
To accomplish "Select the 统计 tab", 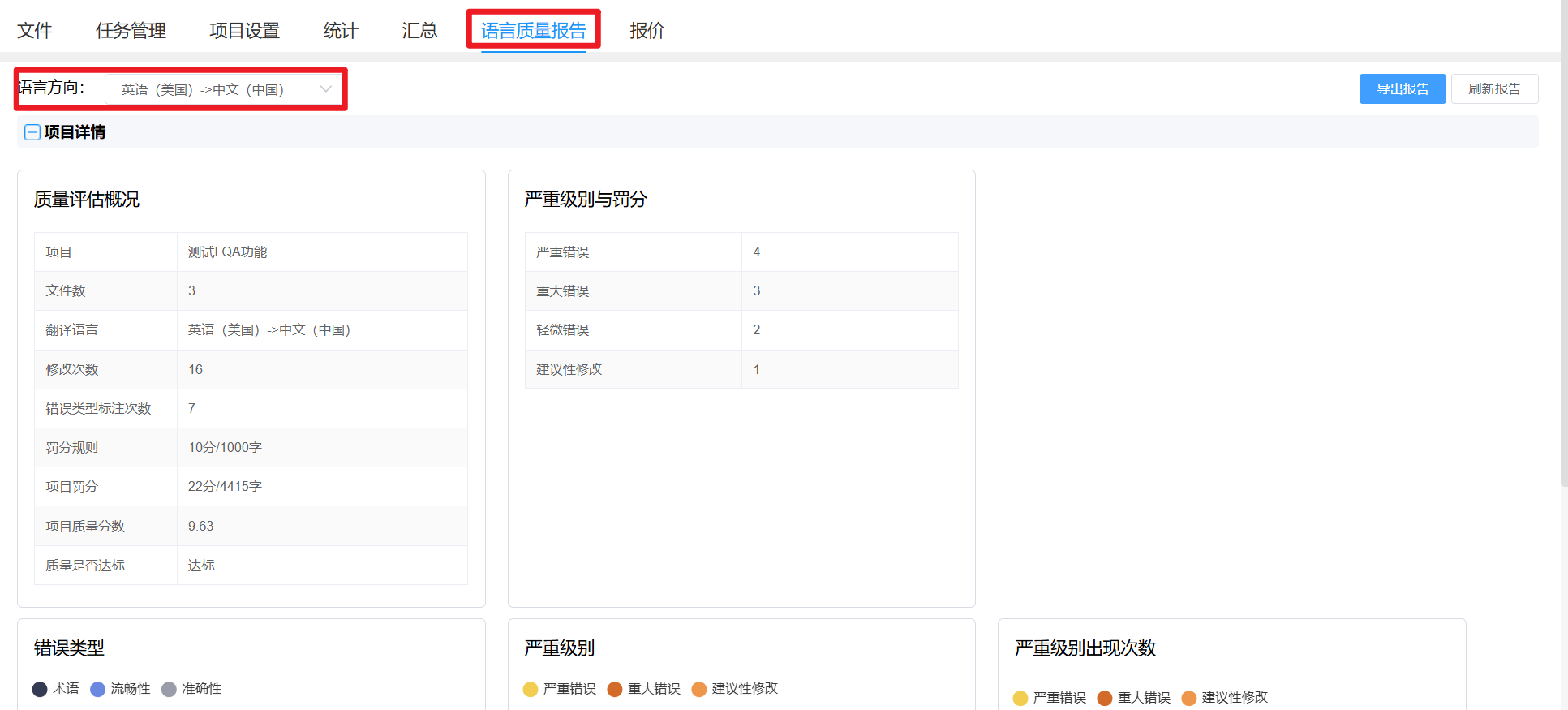I will [341, 31].
